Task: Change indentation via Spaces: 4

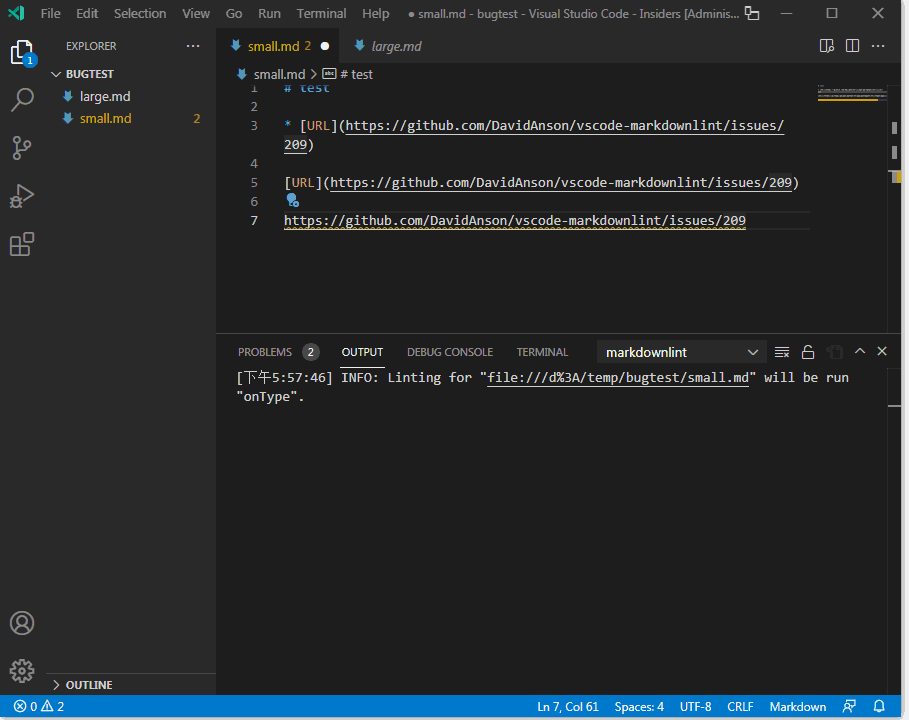Action: (x=639, y=707)
